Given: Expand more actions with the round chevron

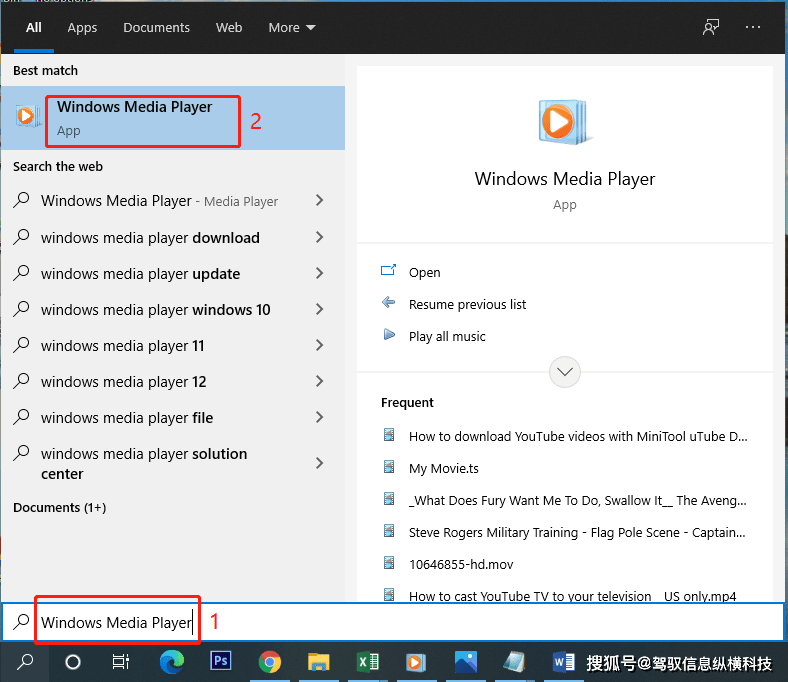Looking at the screenshot, I should click(x=565, y=372).
